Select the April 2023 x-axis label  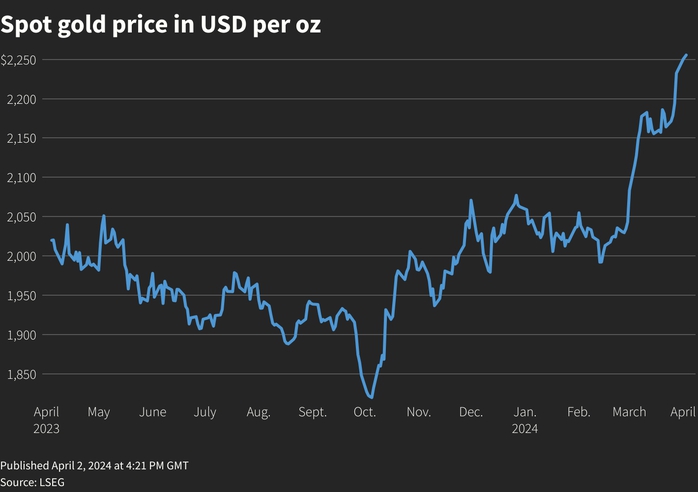[46, 420]
